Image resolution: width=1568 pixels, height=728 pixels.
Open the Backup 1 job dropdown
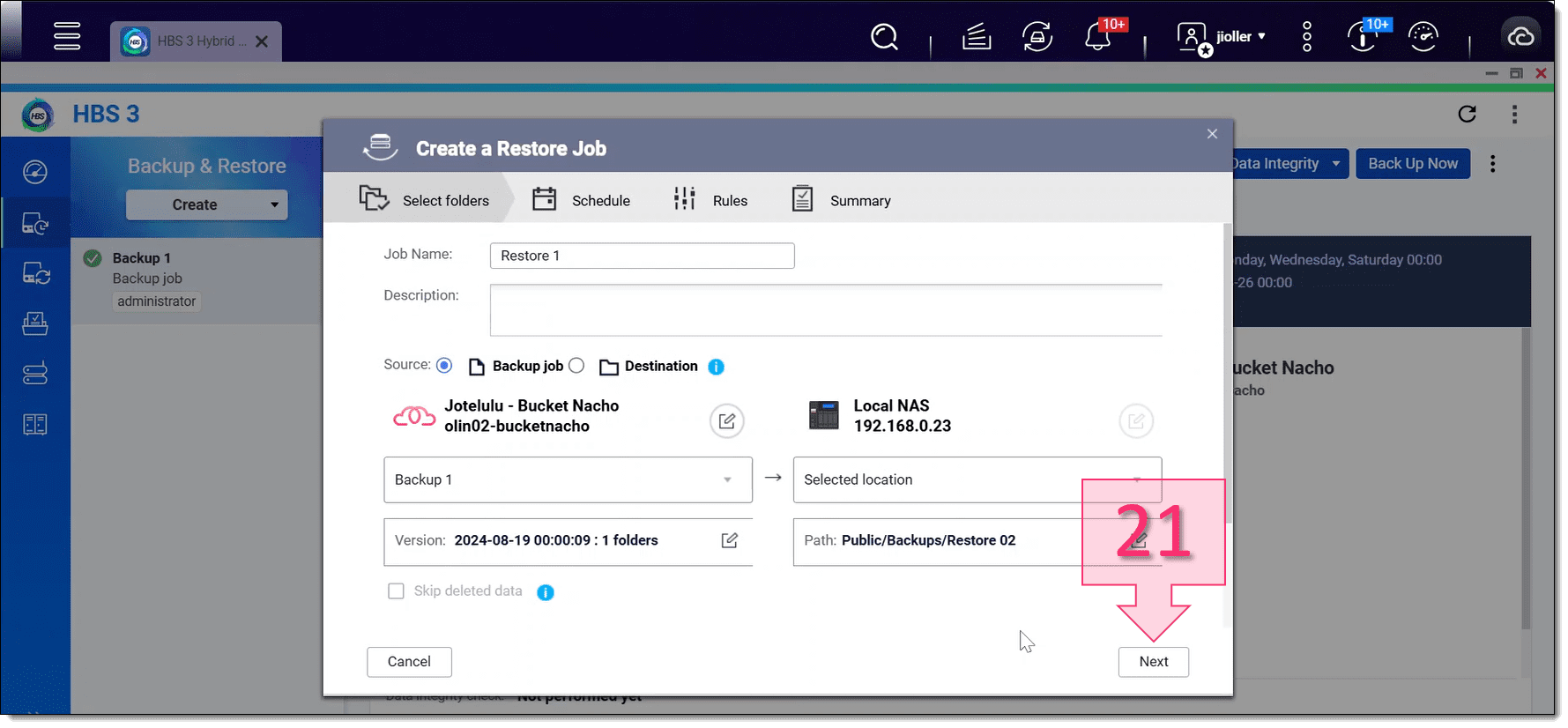[x=568, y=479]
